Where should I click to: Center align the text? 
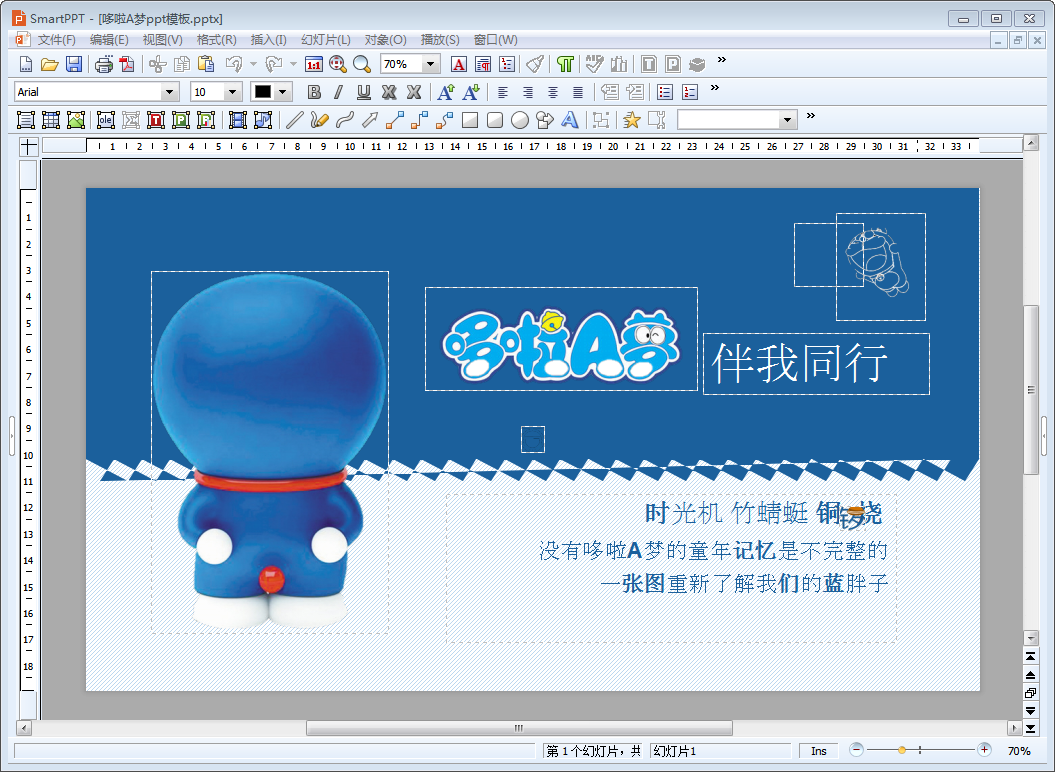(x=552, y=92)
